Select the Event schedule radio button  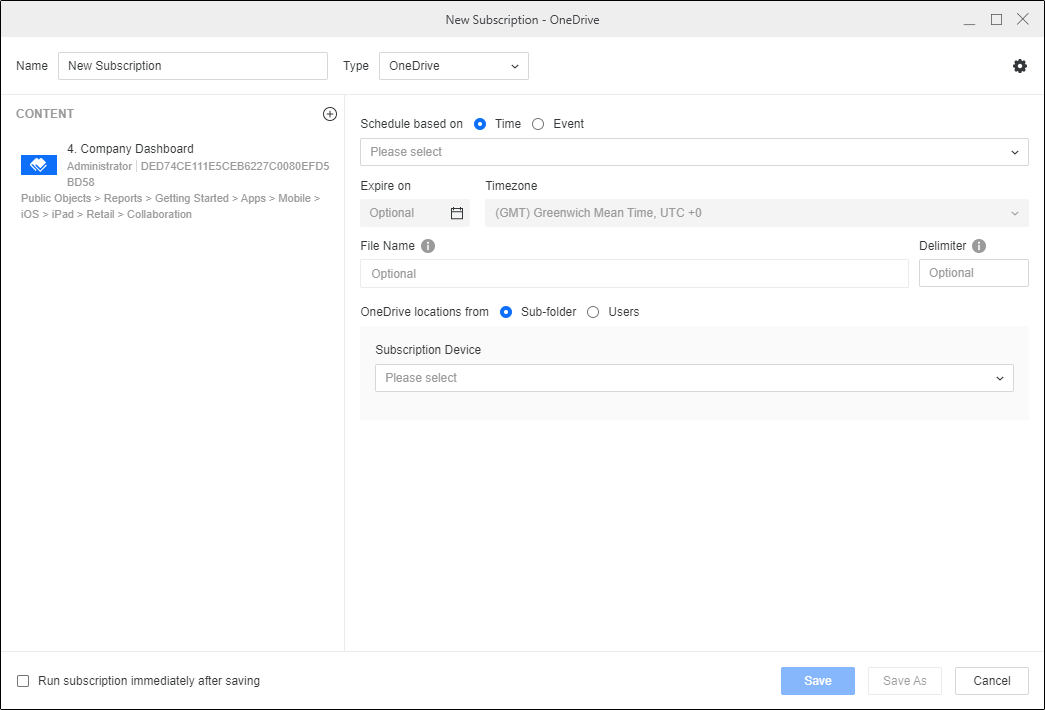tap(538, 124)
